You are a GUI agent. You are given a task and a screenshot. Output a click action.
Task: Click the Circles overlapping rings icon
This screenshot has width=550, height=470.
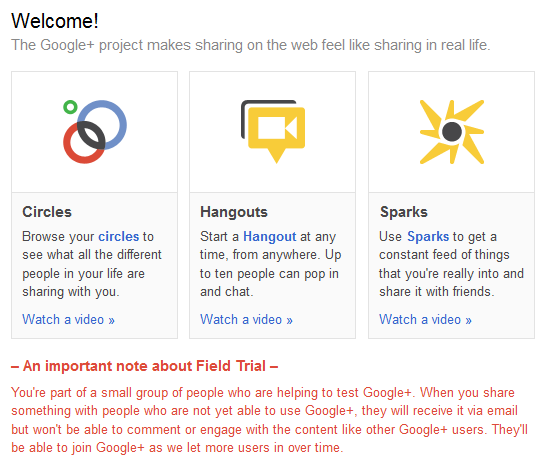pos(95,132)
